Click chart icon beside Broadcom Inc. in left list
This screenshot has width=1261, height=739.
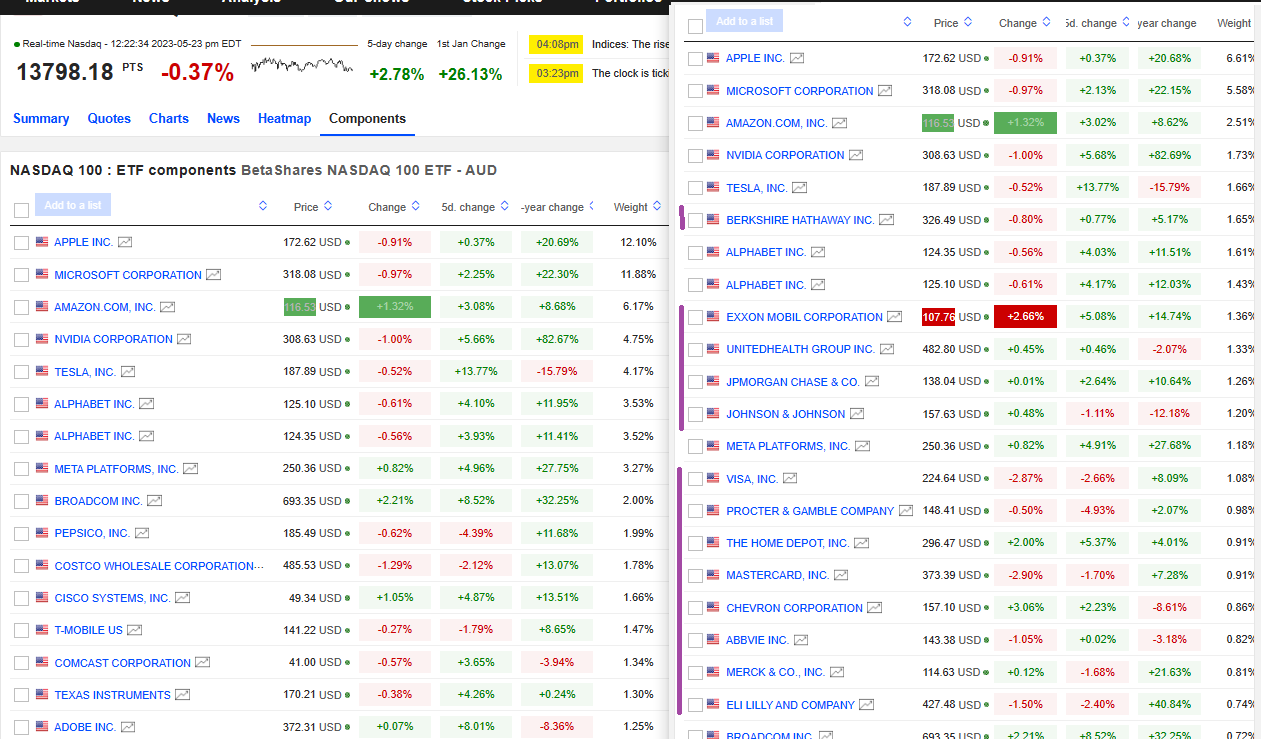155,501
